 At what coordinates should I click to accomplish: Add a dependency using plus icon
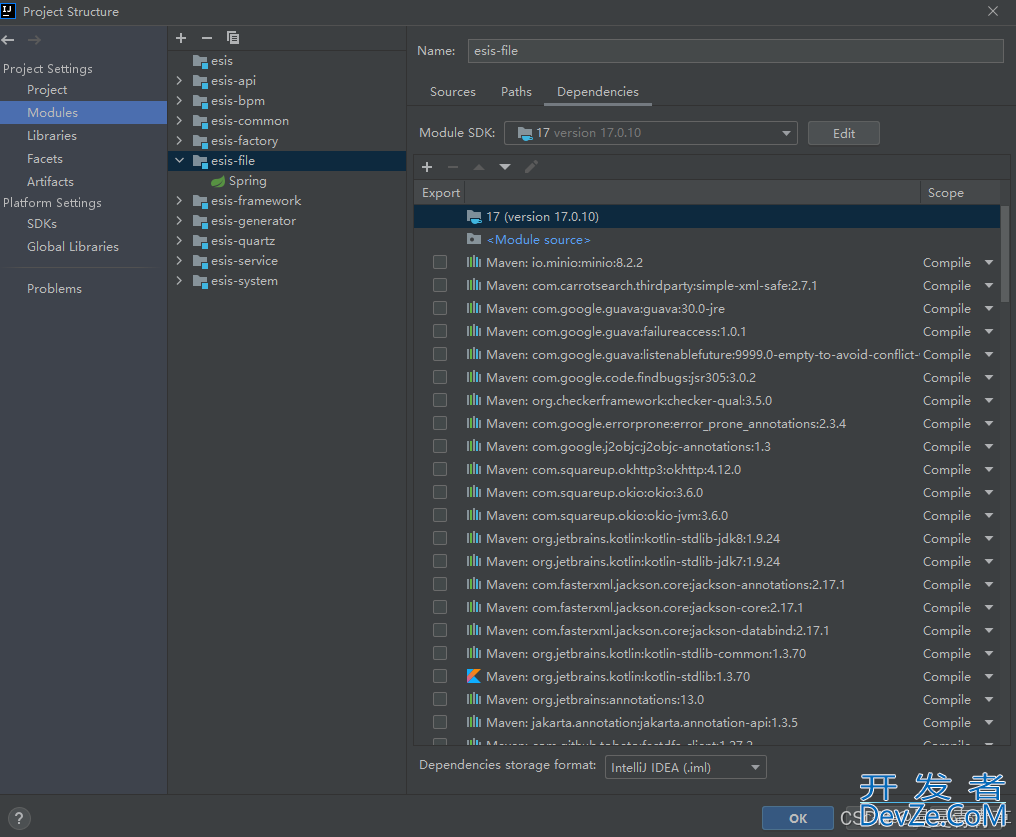[427, 167]
